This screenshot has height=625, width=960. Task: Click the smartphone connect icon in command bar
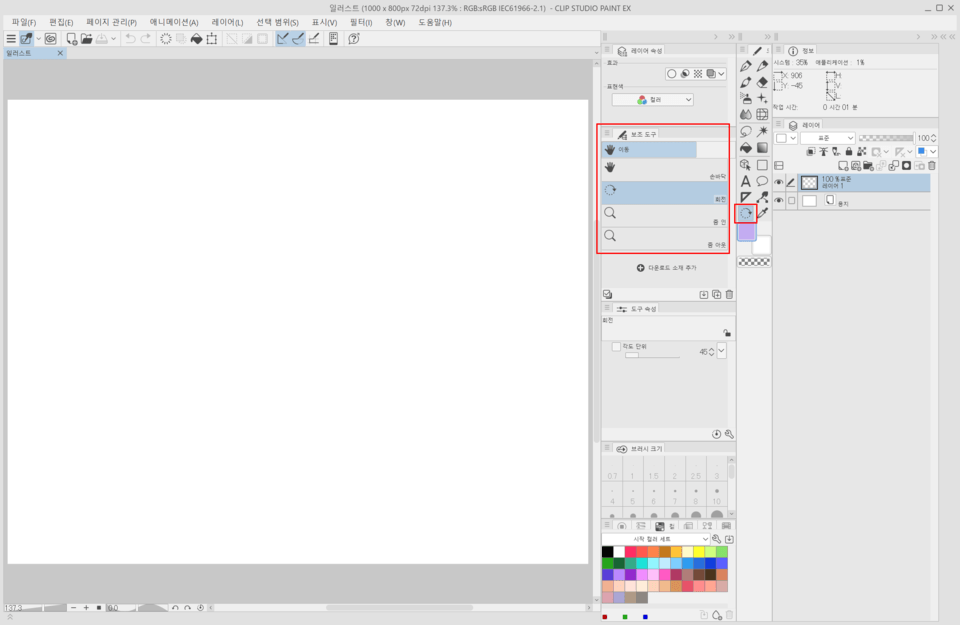[x=333, y=39]
